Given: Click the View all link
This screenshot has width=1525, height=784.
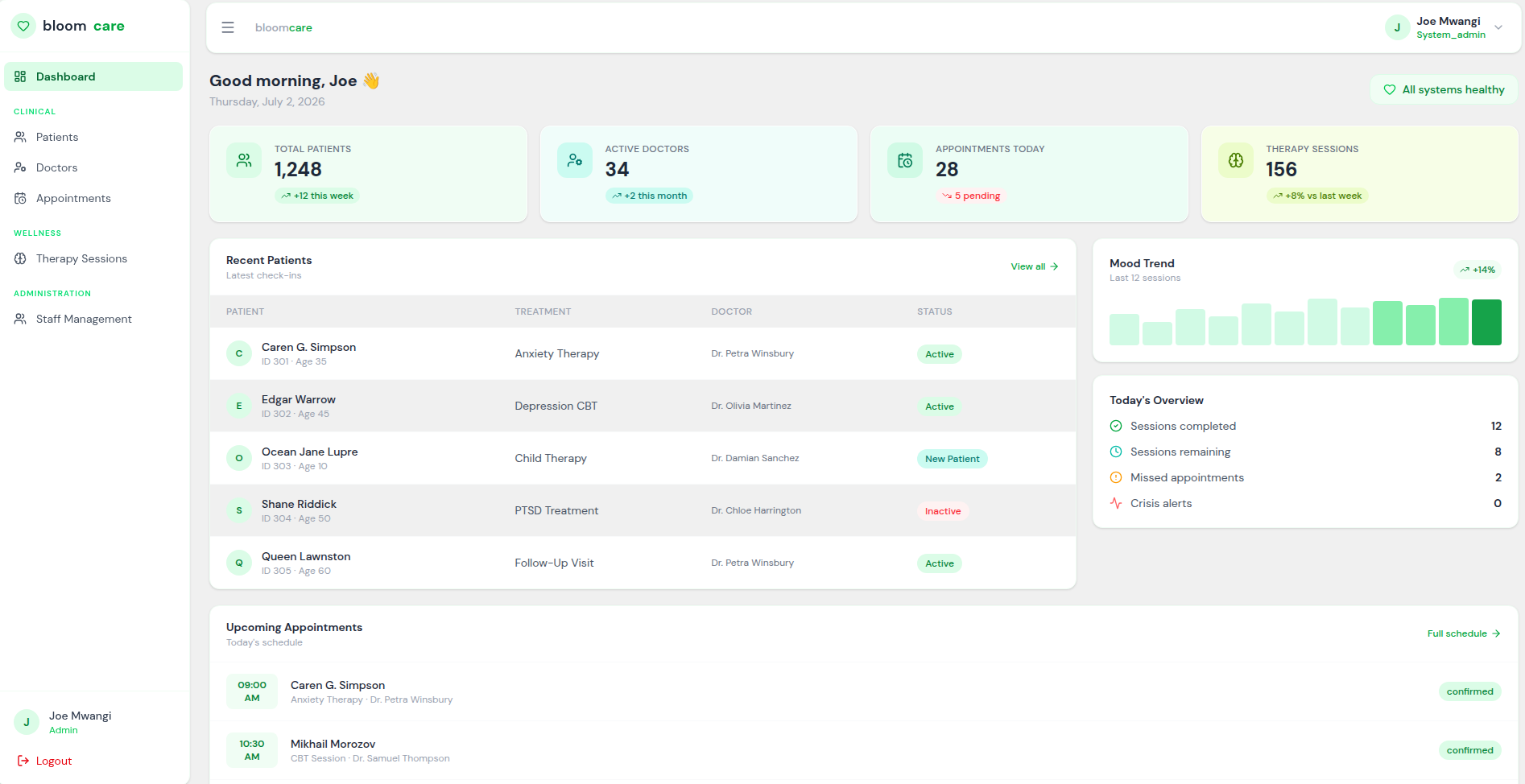Looking at the screenshot, I should (1035, 266).
